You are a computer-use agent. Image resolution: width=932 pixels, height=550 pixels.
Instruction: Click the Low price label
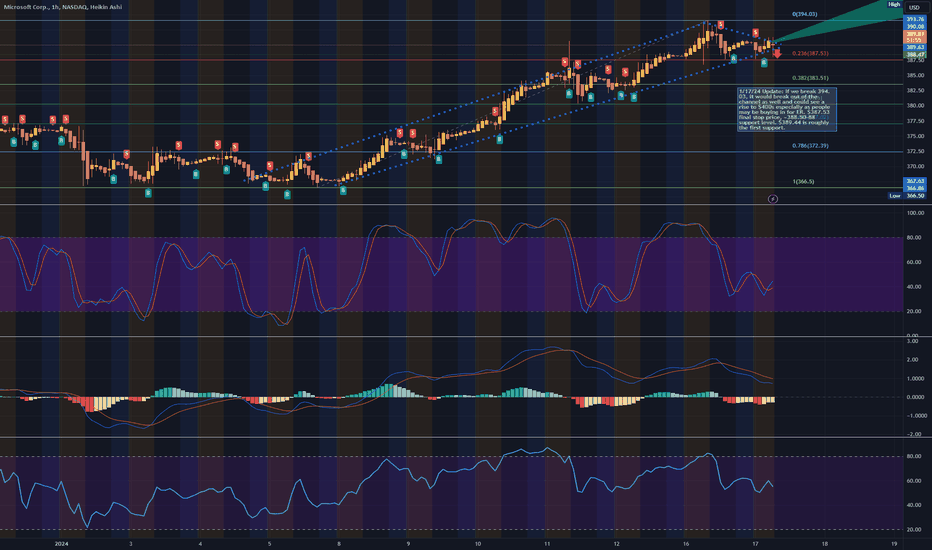[x=895, y=196]
